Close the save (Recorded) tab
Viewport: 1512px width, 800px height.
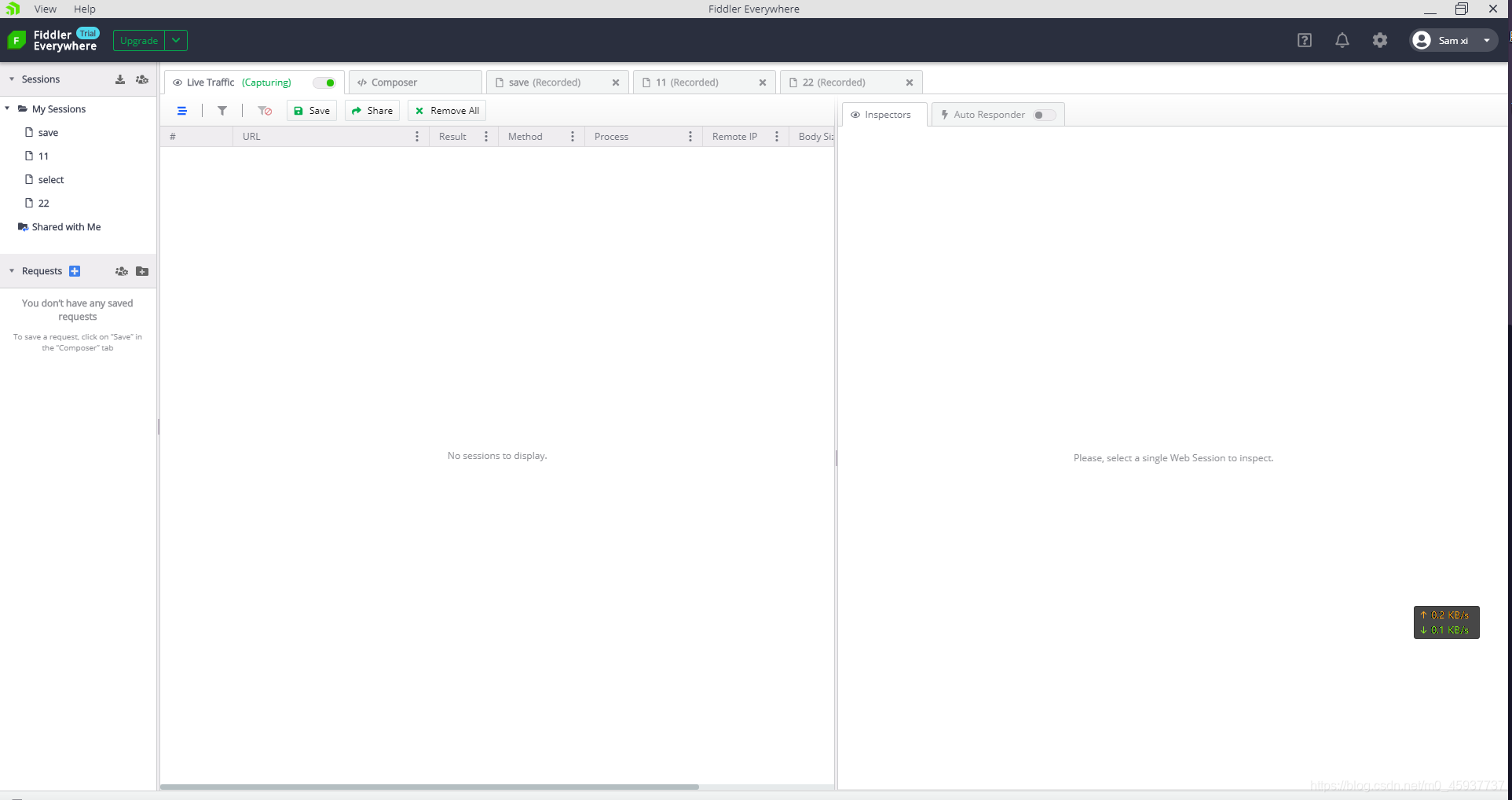(x=616, y=83)
